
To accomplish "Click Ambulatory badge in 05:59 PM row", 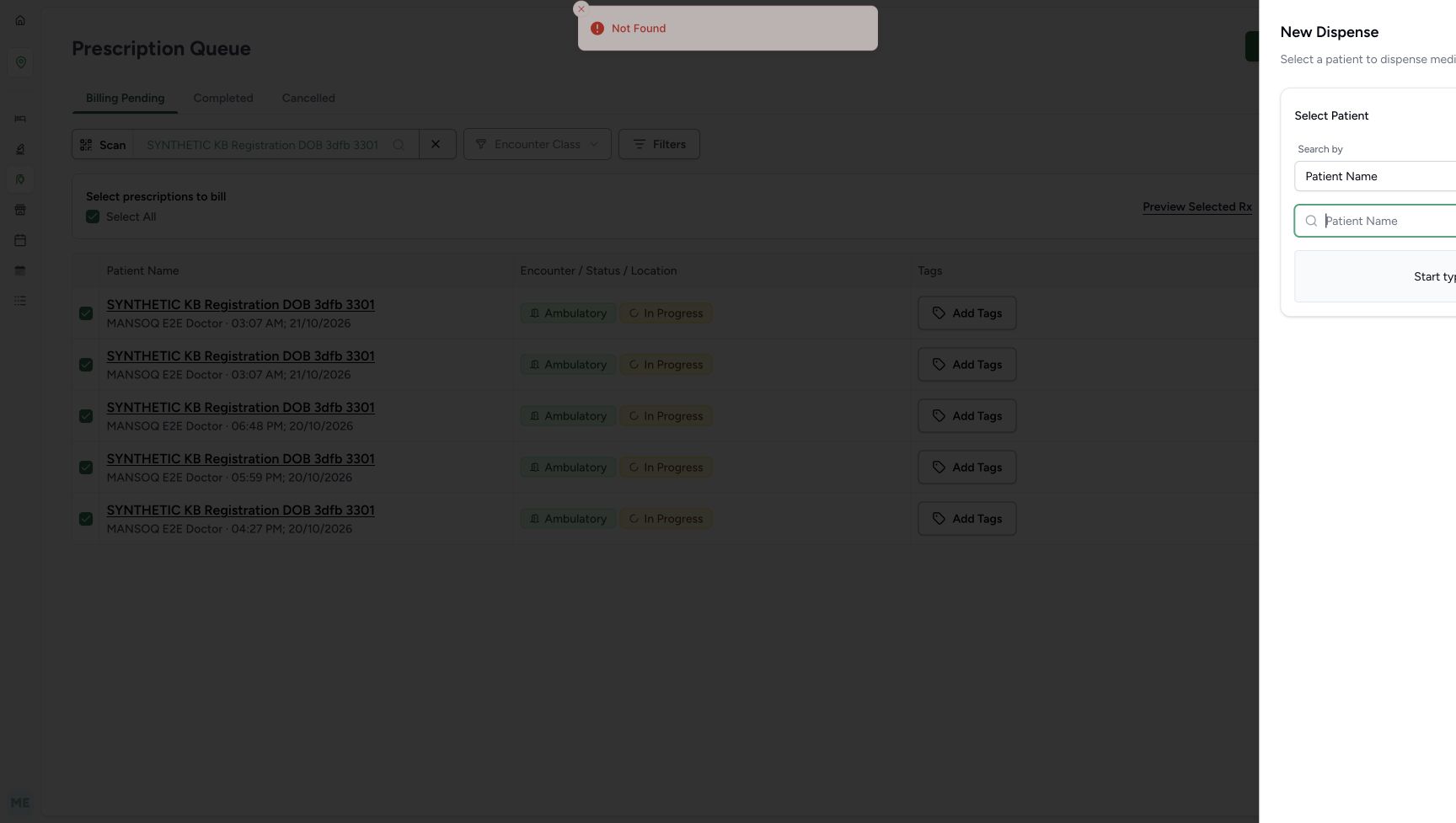I will [x=568, y=468].
